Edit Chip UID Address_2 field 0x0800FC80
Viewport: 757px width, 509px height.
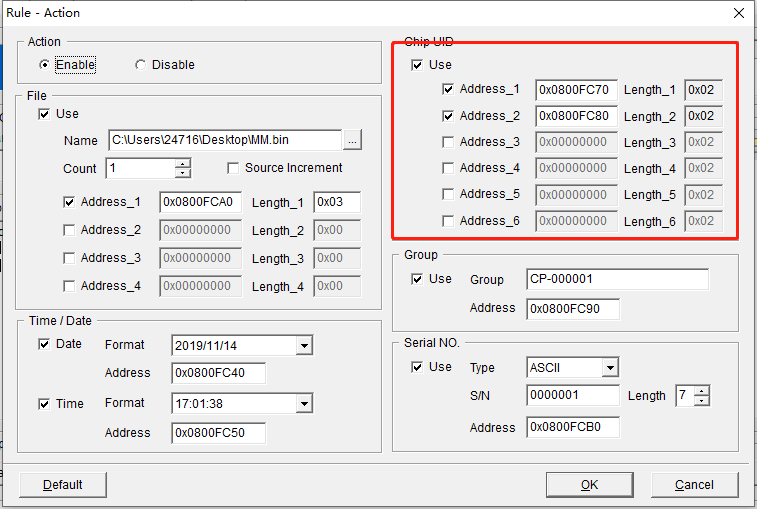[576, 116]
